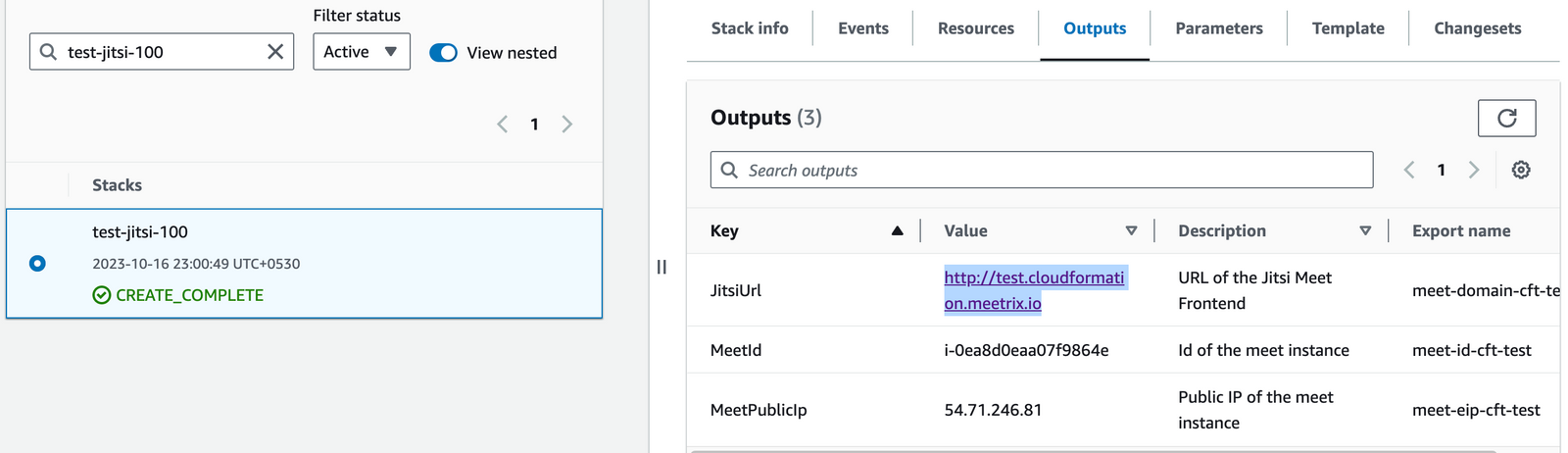Select the test-jitsi-100 stack radio button
The height and width of the screenshot is (453, 1568).
coord(37,263)
